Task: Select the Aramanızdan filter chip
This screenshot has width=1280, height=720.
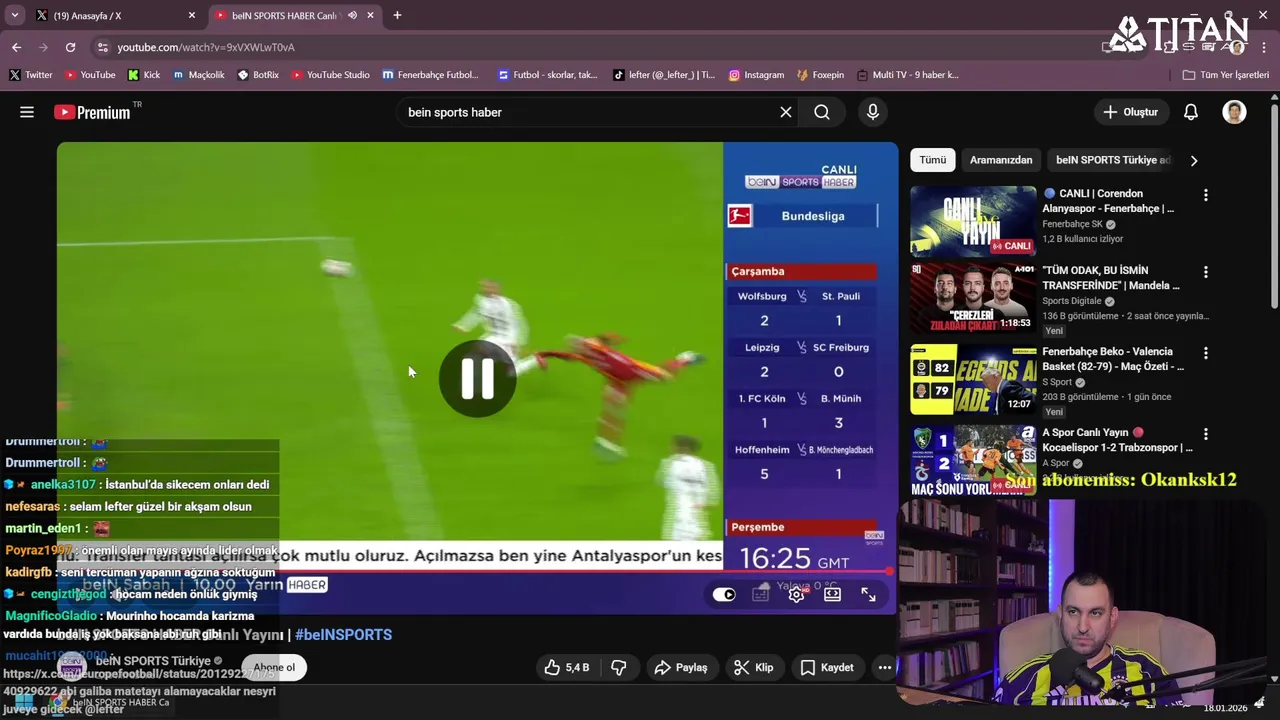Action: [1001, 160]
